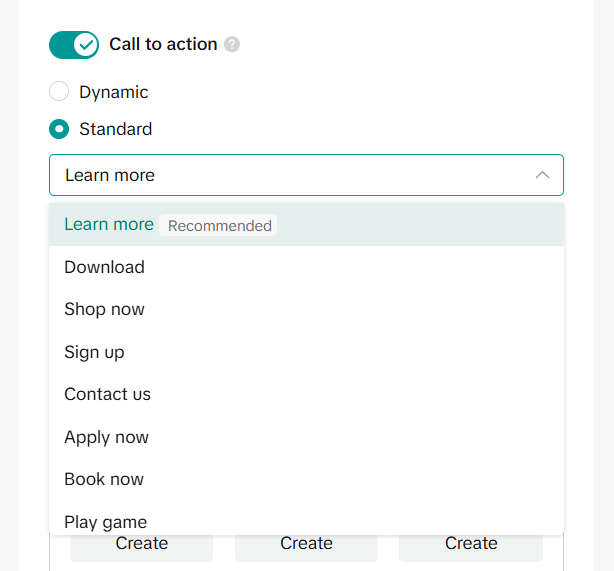Toggle the Call to action switch off

pyautogui.click(x=74, y=44)
